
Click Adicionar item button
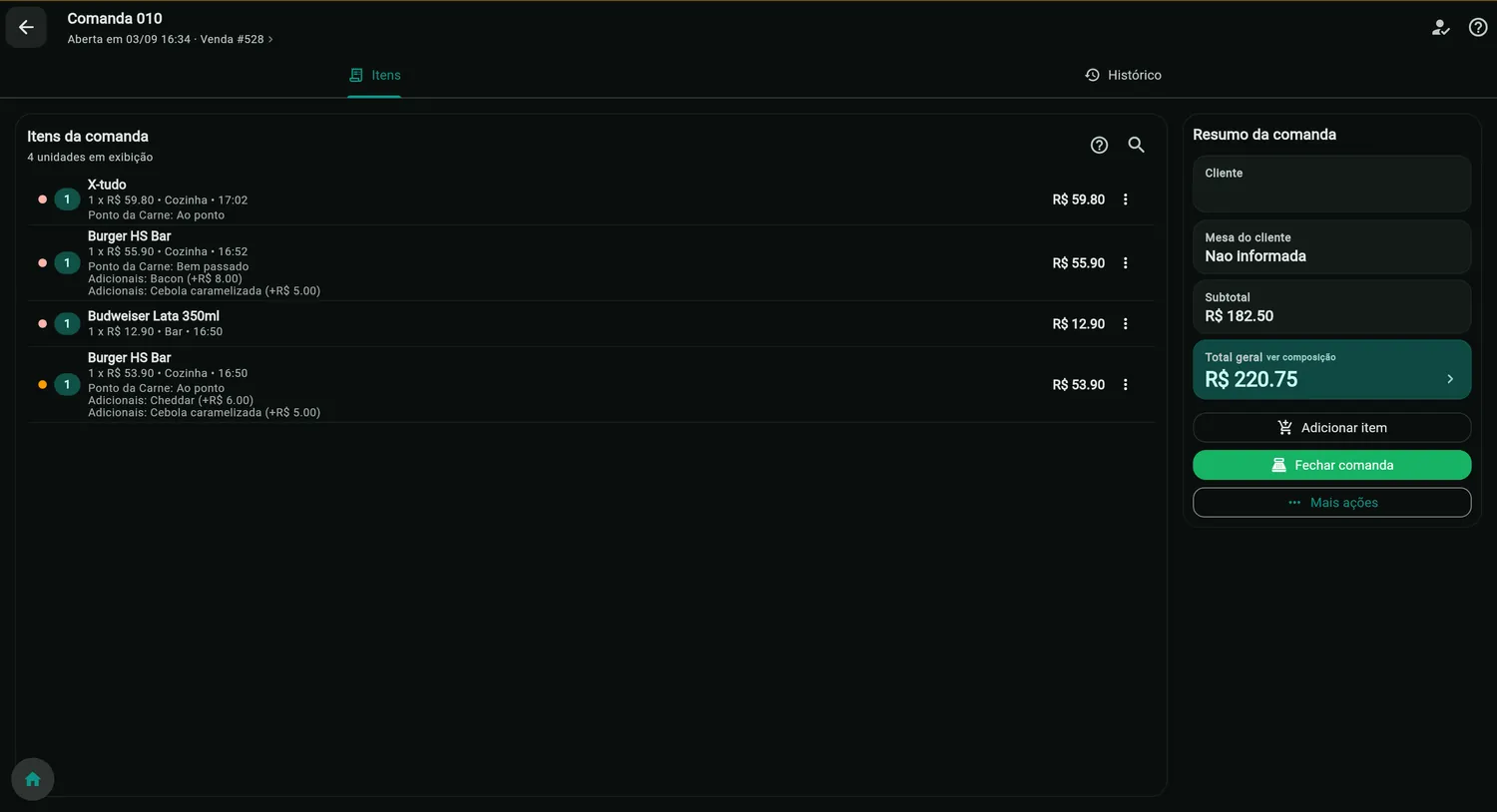pyautogui.click(x=1331, y=428)
